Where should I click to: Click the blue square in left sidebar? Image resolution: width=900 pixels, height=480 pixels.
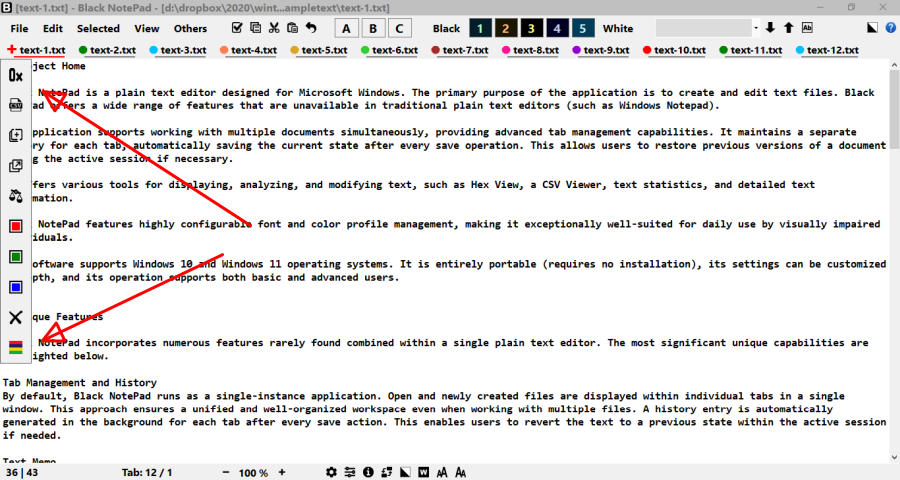[15, 287]
